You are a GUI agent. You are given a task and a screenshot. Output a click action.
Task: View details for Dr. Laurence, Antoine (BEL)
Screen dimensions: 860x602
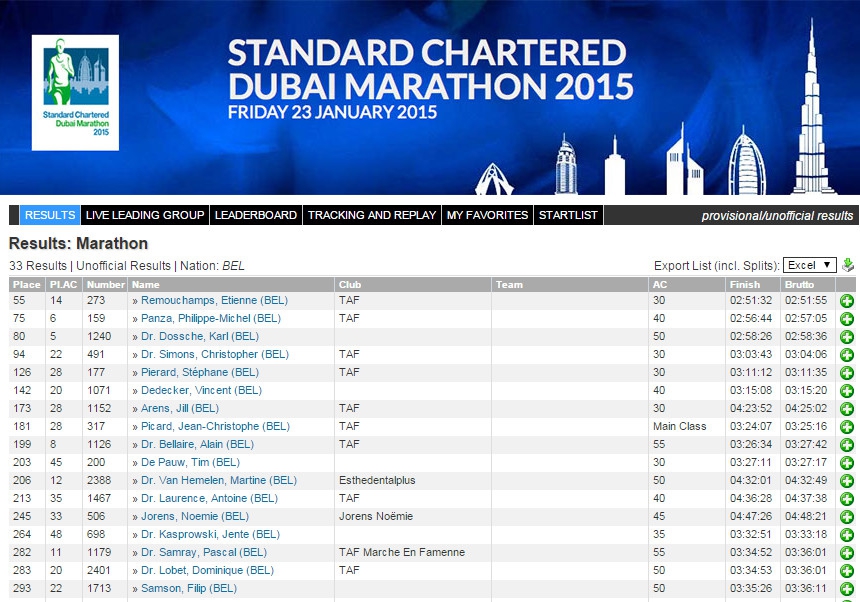[210, 499]
